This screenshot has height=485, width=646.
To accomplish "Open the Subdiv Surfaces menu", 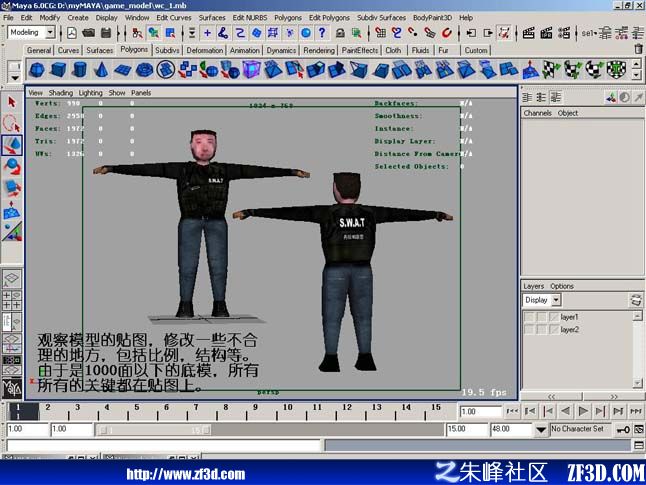I will (381, 17).
